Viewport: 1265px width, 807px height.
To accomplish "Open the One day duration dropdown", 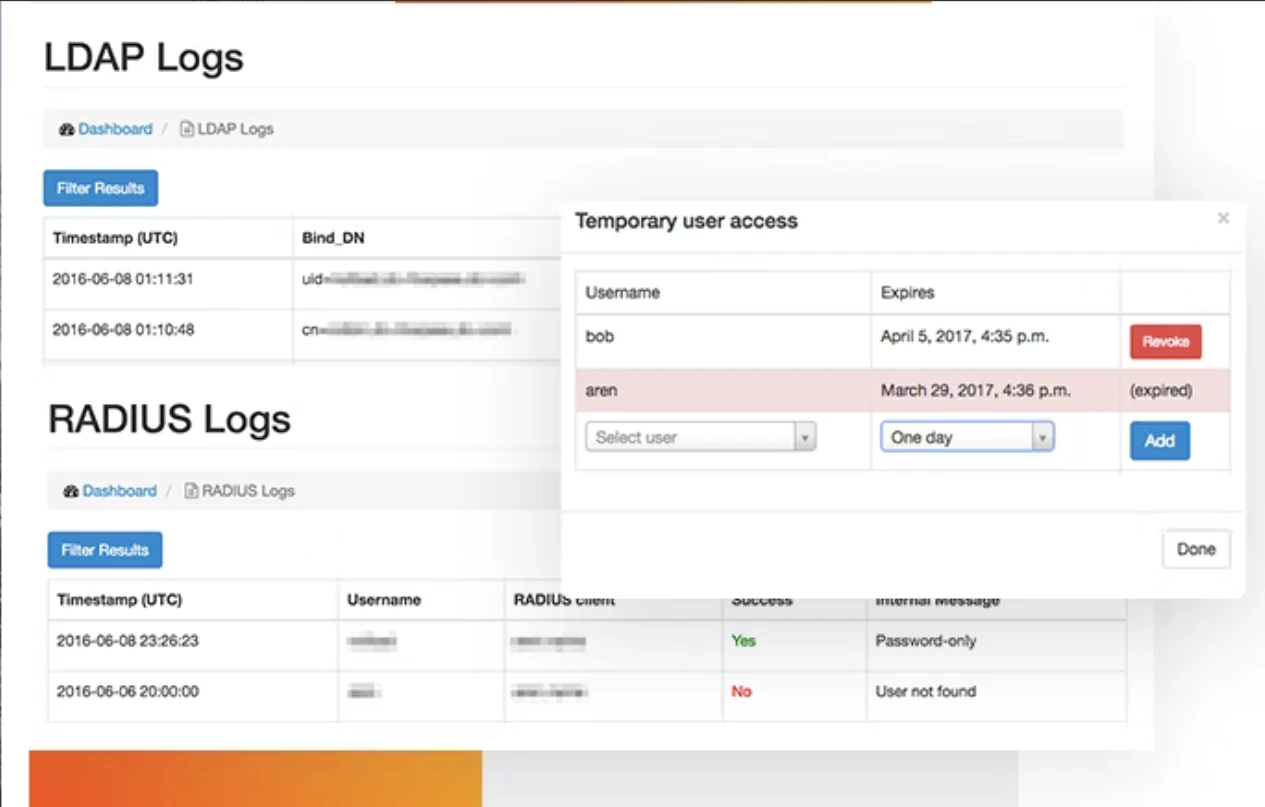I will [x=960, y=436].
